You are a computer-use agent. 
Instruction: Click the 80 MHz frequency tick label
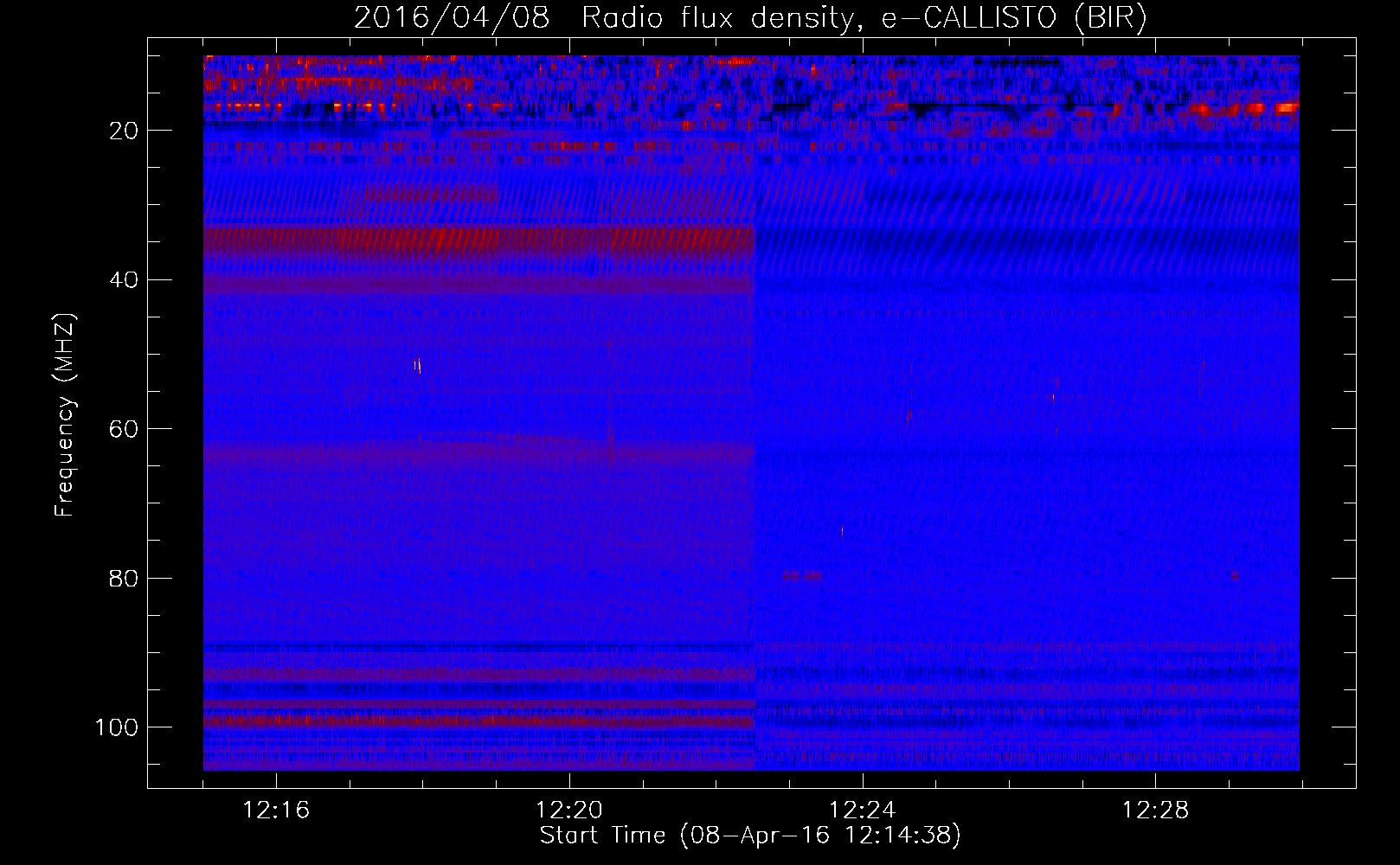click(x=124, y=579)
